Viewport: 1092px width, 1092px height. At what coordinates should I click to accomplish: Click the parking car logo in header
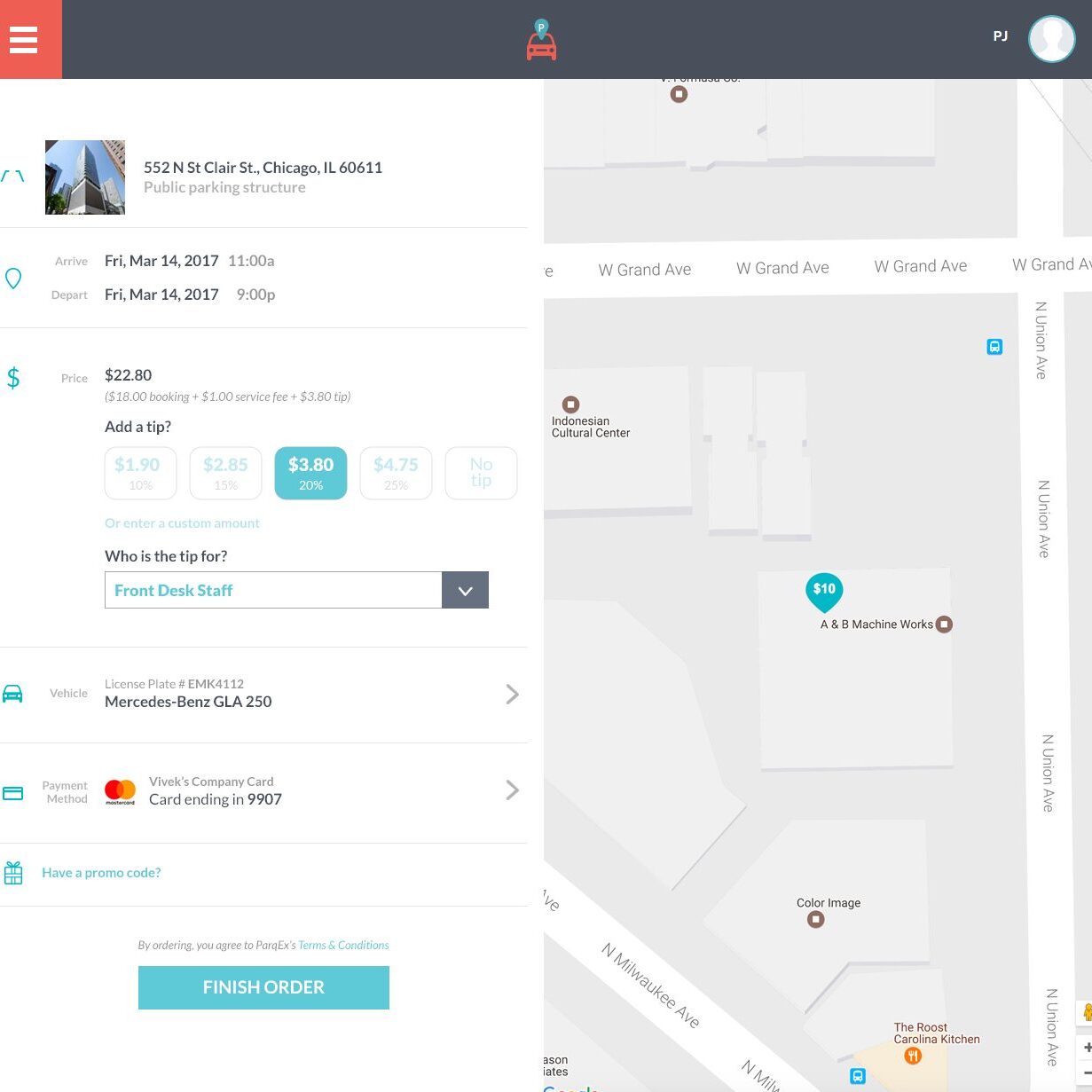[x=541, y=41]
